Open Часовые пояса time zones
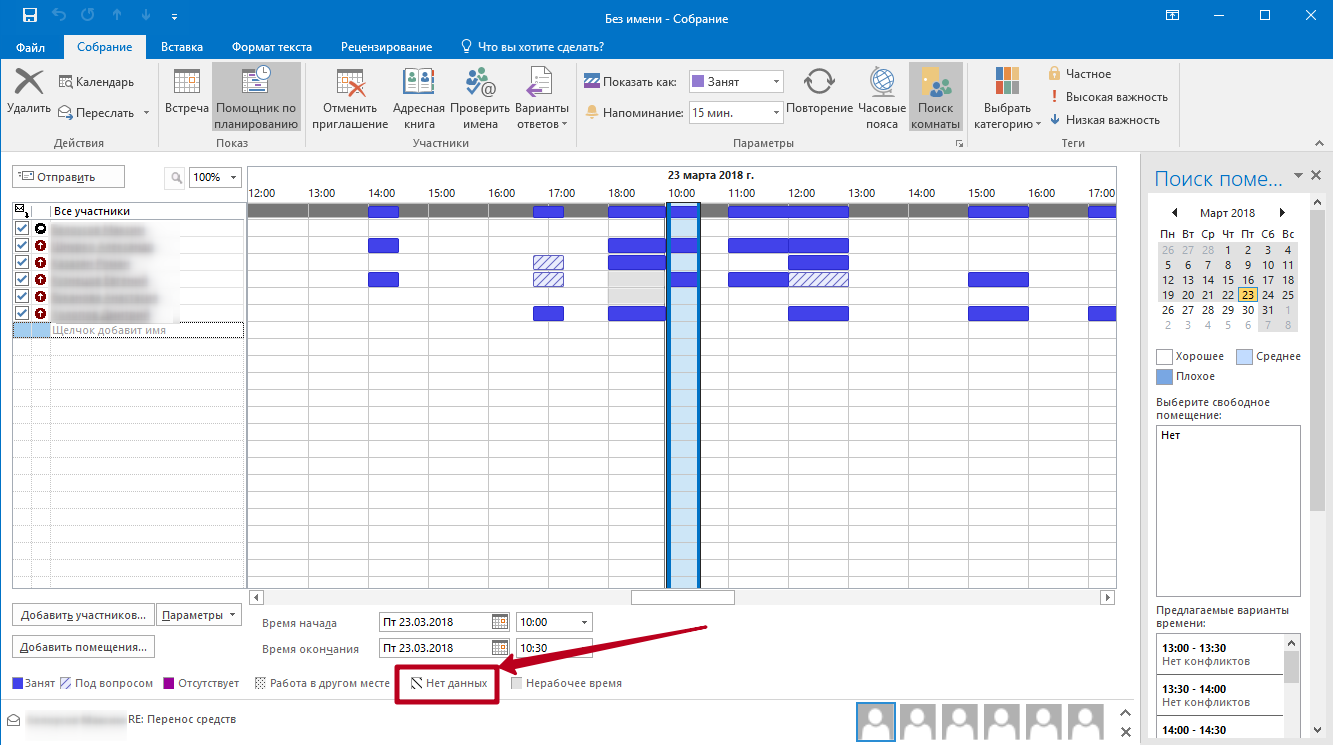1333x745 pixels. (x=882, y=99)
